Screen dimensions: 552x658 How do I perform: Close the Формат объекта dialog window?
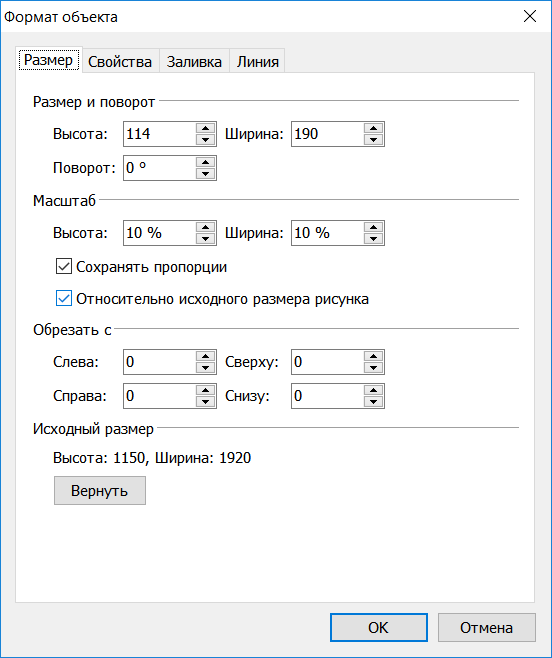tap(530, 16)
